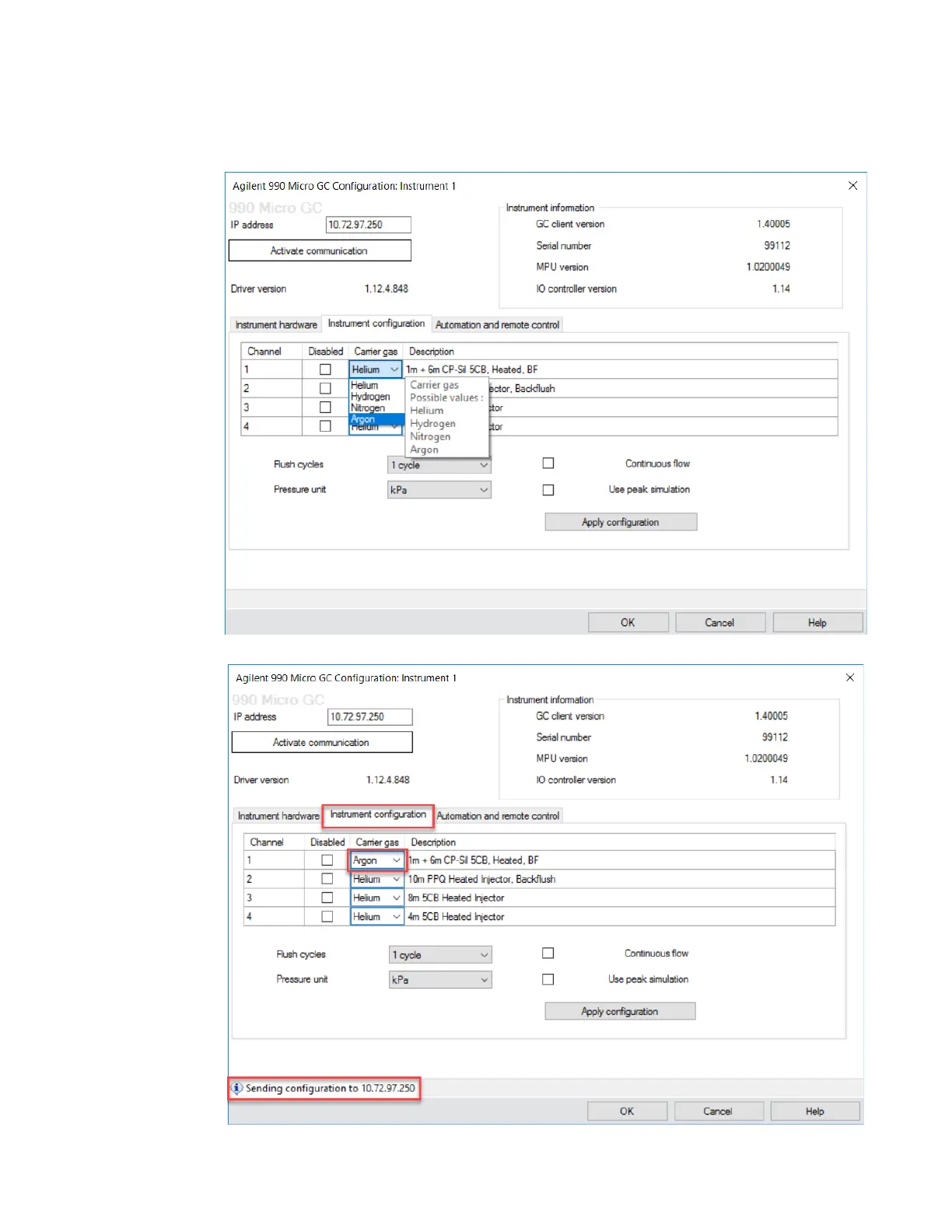
Task: Close the lower Configuration dialog with X
Action: click(850, 677)
